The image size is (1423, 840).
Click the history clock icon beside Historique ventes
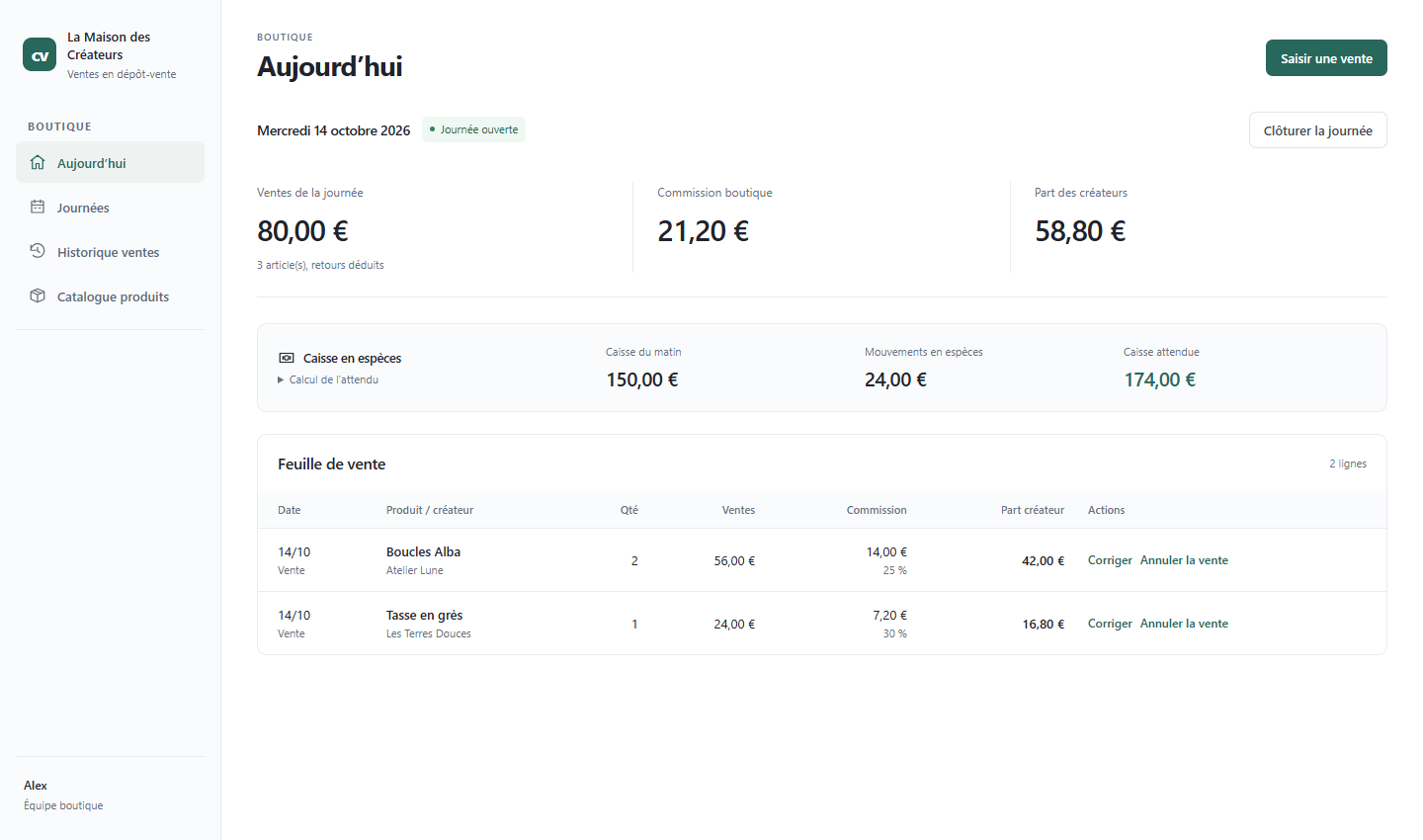coord(38,251)
